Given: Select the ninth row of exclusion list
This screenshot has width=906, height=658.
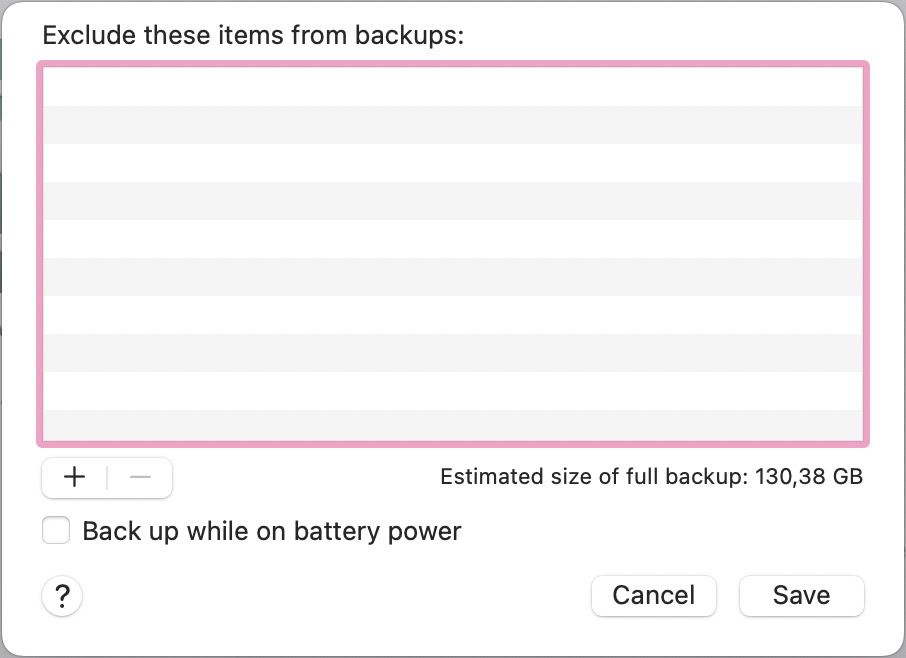Looking at the screenshot, I should pyautogui.click(x=452, y=390).
